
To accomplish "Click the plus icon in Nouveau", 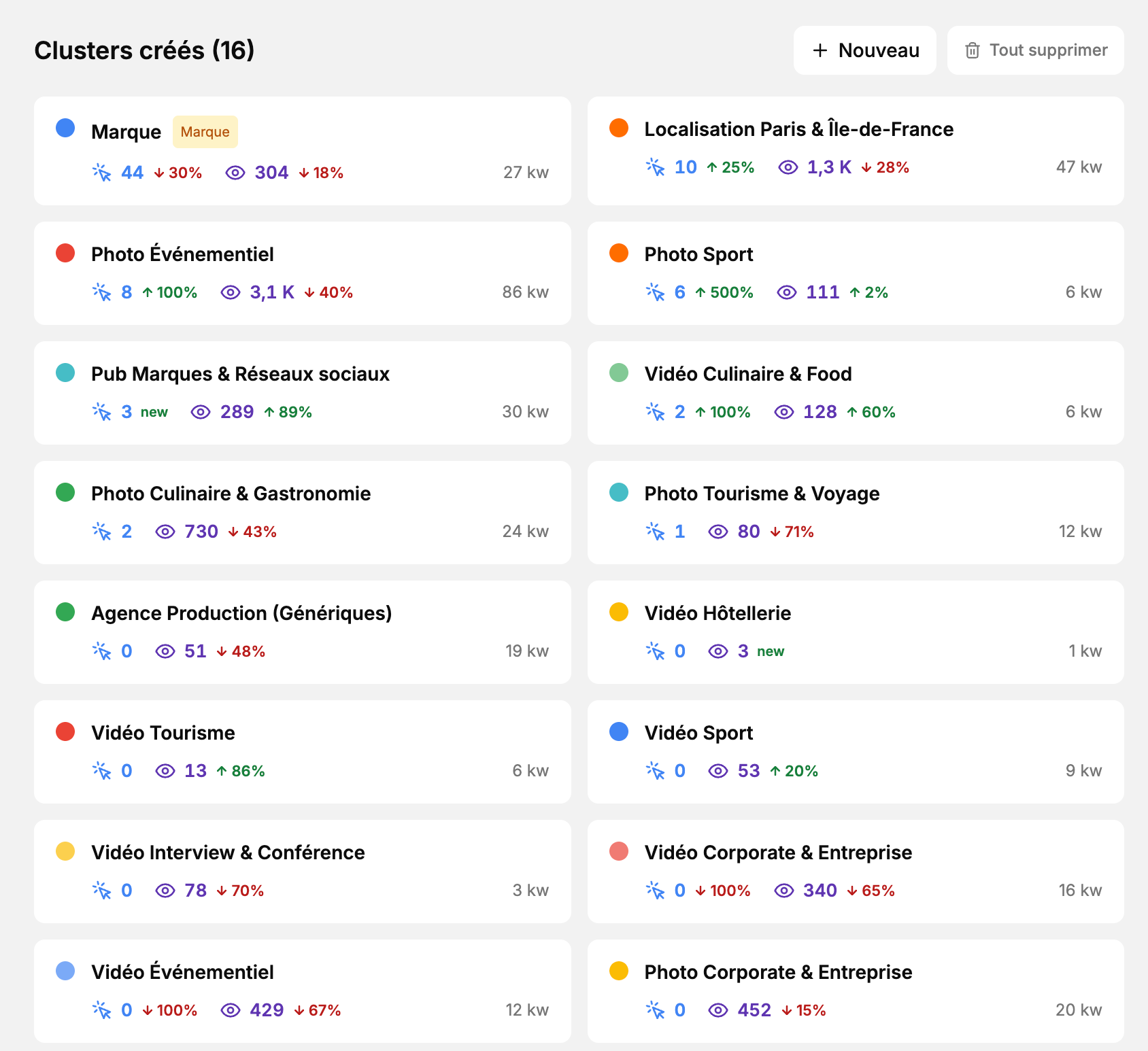I will (x=820, y=50).
